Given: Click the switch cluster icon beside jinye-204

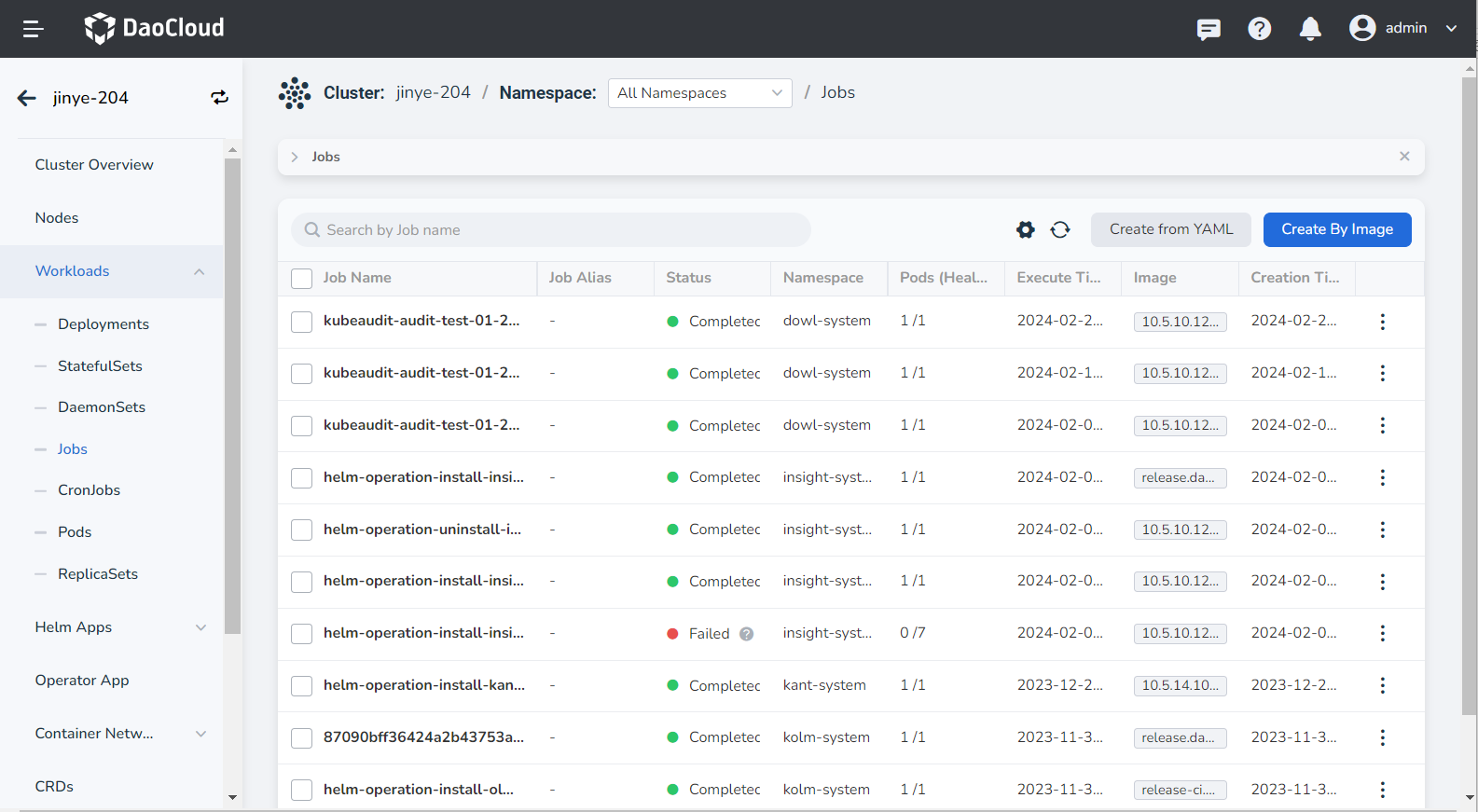Looking at the screenshot, I should [219, 98].
